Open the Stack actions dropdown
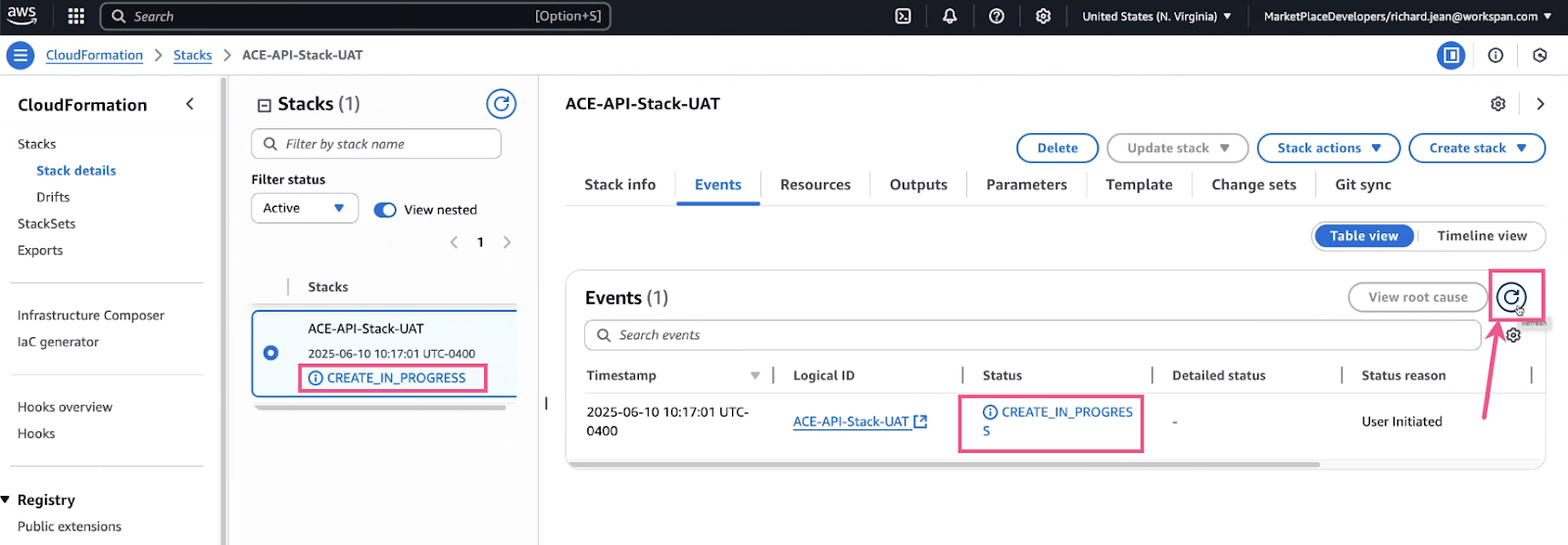Viewport: 1568px width, 545px height. coord(1329,148)
